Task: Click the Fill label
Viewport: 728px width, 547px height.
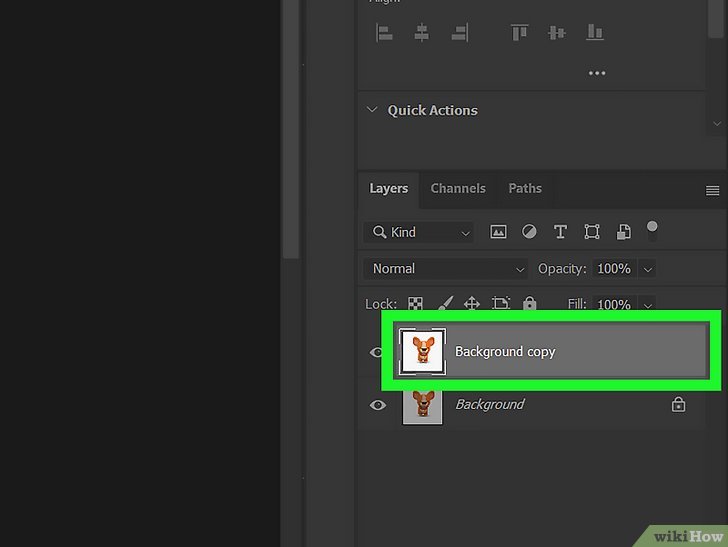Action: pos(577,304)
